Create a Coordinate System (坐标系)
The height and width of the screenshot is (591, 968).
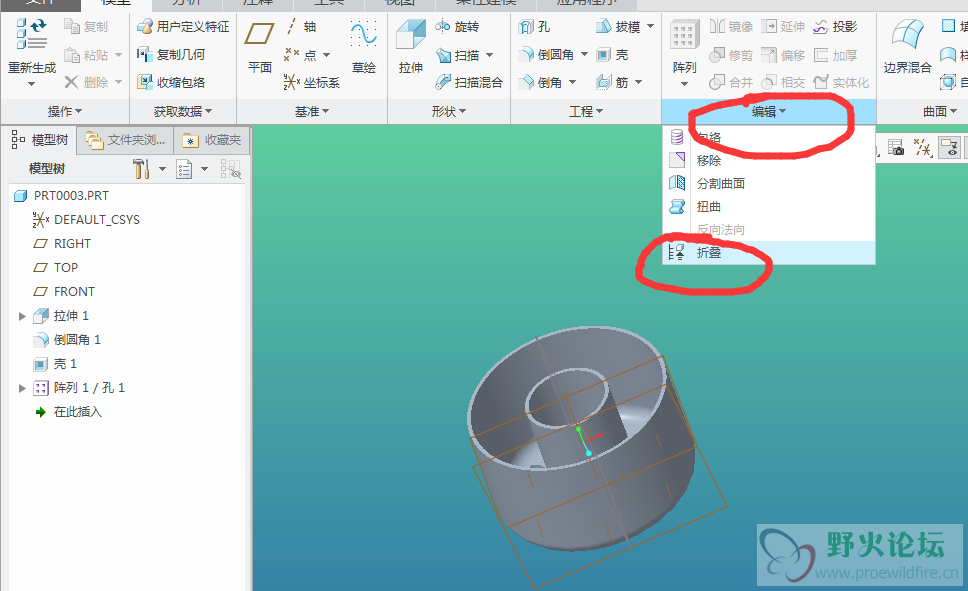tap(312, 82)
